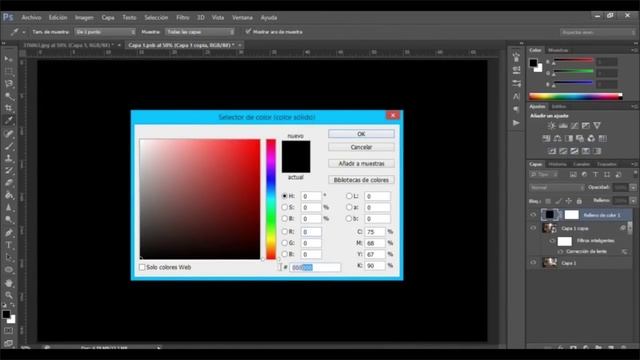The height and width of the screenshot is (360, 640).
Task: Pick a color in the red saturation field
Action: click(x=200, y=199)
